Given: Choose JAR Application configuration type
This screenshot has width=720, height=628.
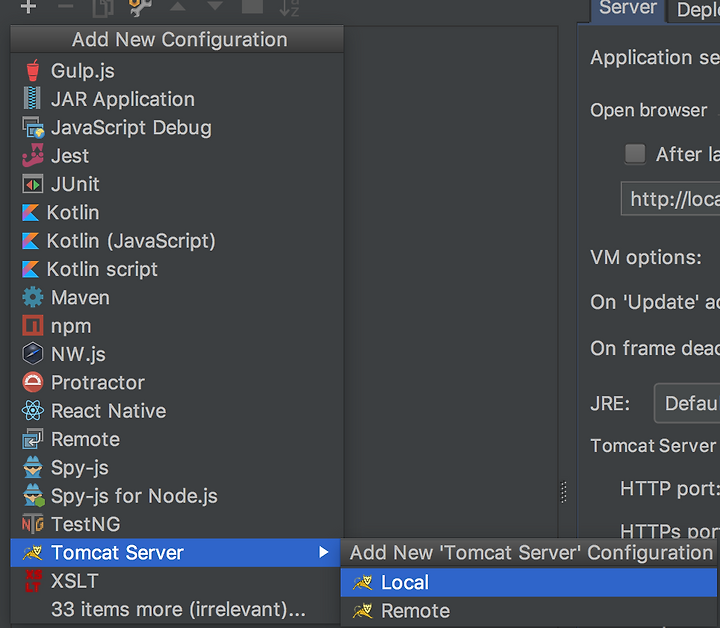Looking at the screenshot, I should (x=177, y=99).
